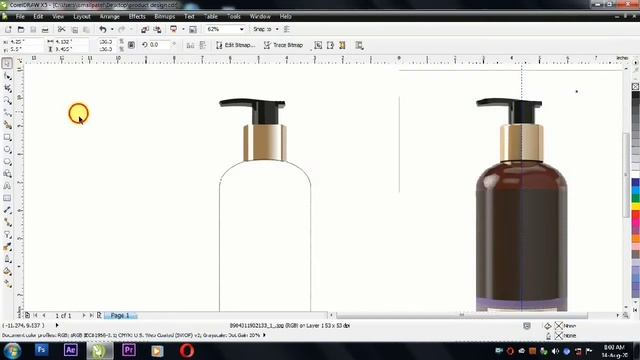Select the Interactive Fill tool
This screenshot has height=360, width=640.
7,283
